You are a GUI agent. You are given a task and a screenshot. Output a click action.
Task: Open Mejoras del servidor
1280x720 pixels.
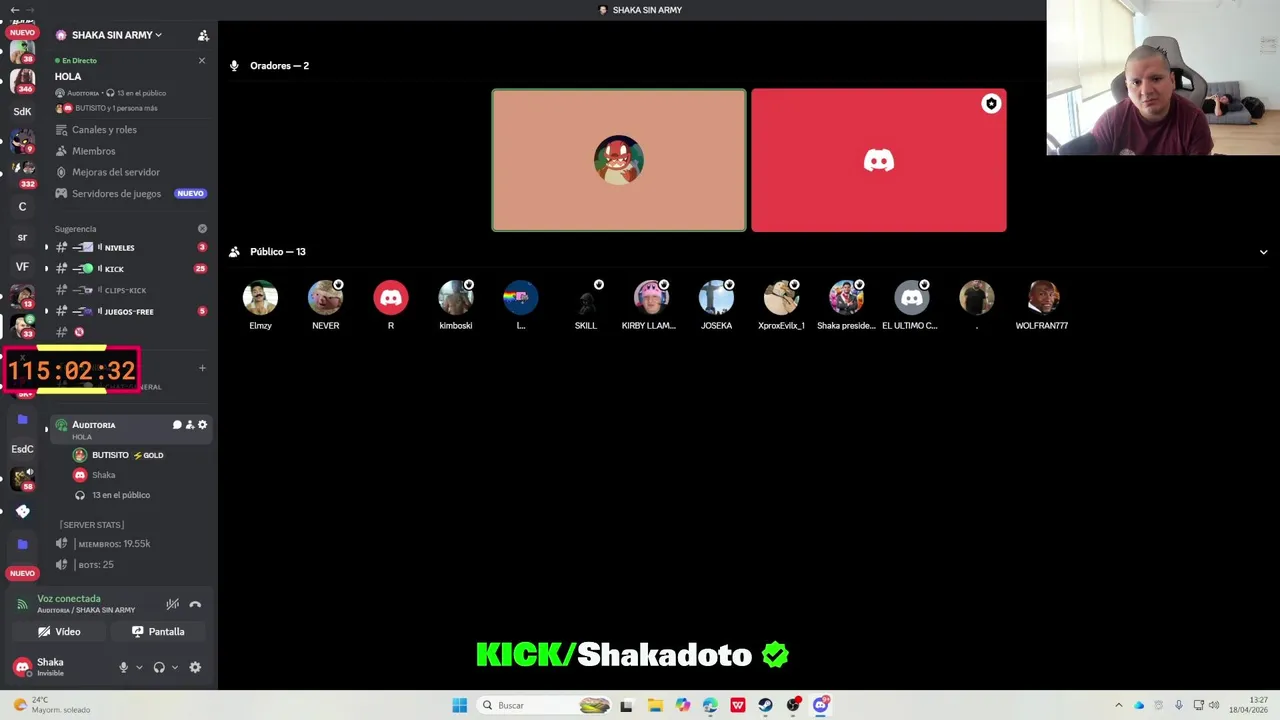point(115,172)
